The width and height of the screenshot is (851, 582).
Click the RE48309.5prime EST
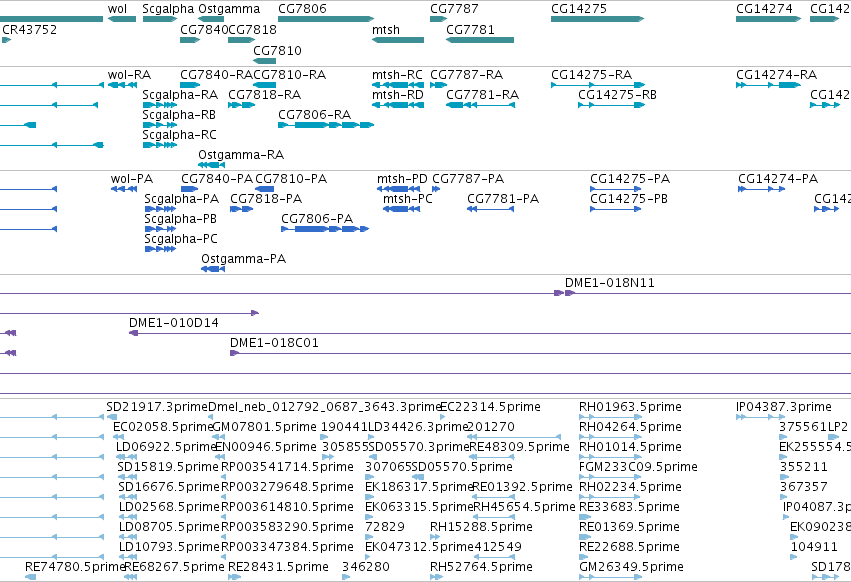490,457
